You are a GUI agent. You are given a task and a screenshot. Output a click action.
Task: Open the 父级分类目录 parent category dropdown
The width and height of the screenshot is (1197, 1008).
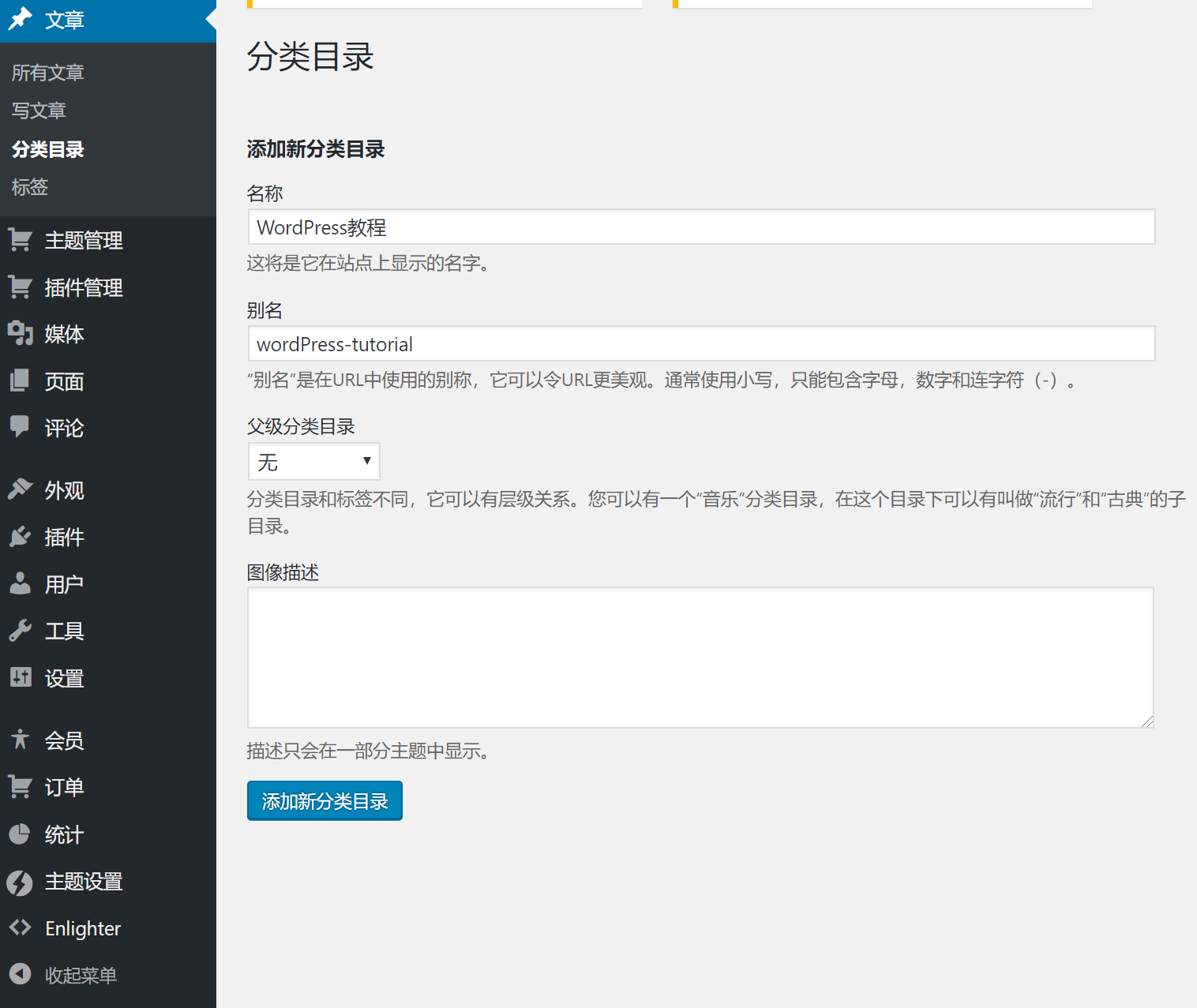pos(313,461)
